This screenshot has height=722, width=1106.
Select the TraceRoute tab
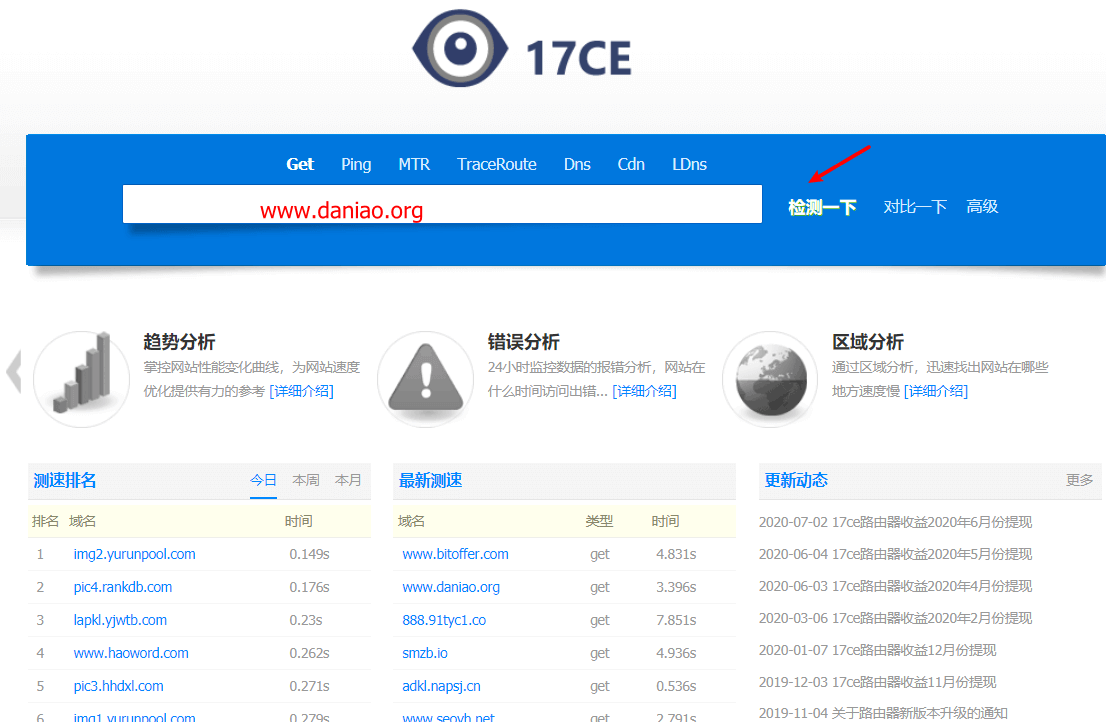point(497,164)
